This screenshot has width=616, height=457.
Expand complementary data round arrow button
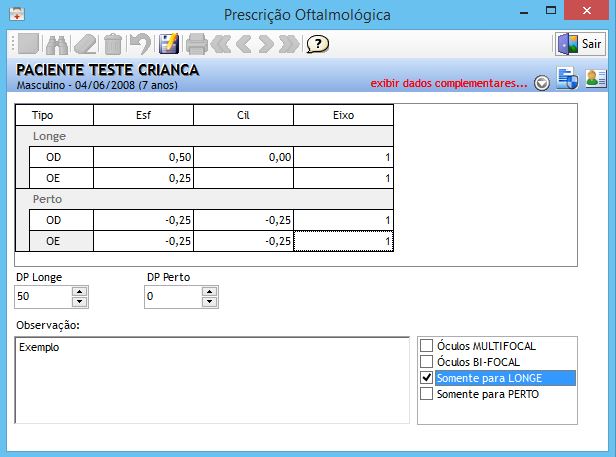coord(542,83)
